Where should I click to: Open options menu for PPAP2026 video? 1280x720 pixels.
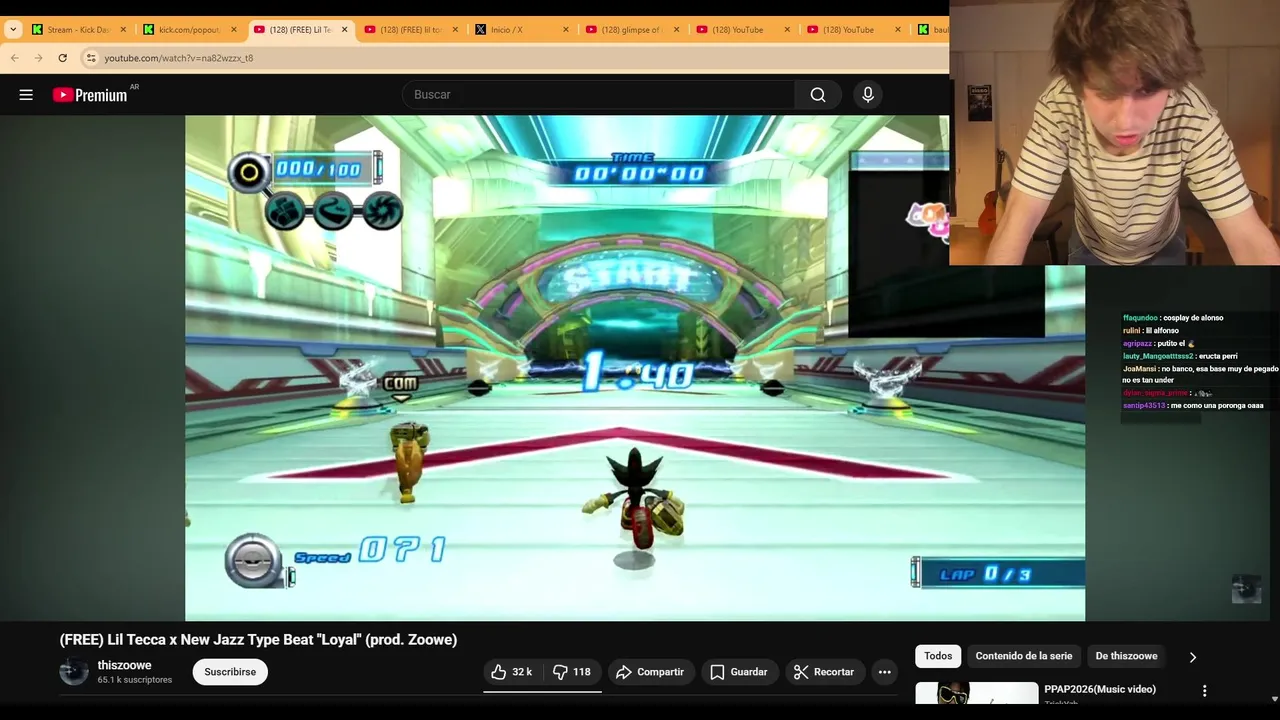pyautogui.click(x=1204, y=691)
